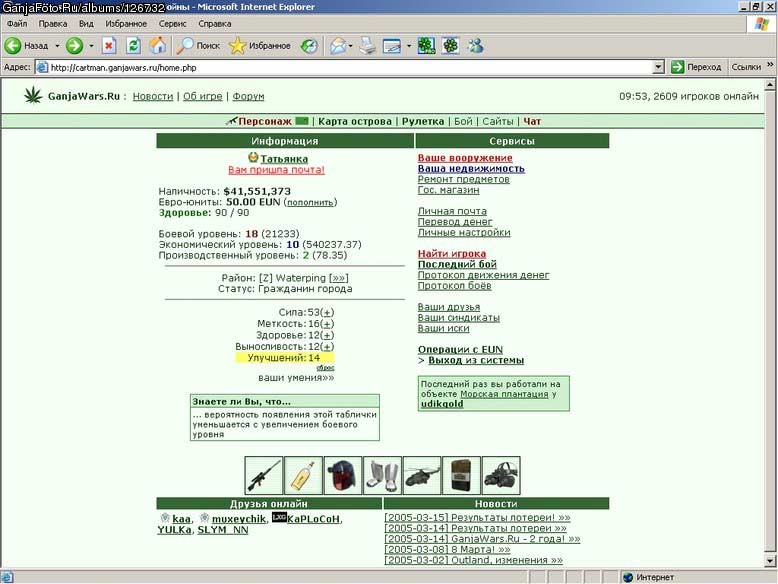Click the night vision goggles item
Screen dimensions: 778x584
pos(501,475)
